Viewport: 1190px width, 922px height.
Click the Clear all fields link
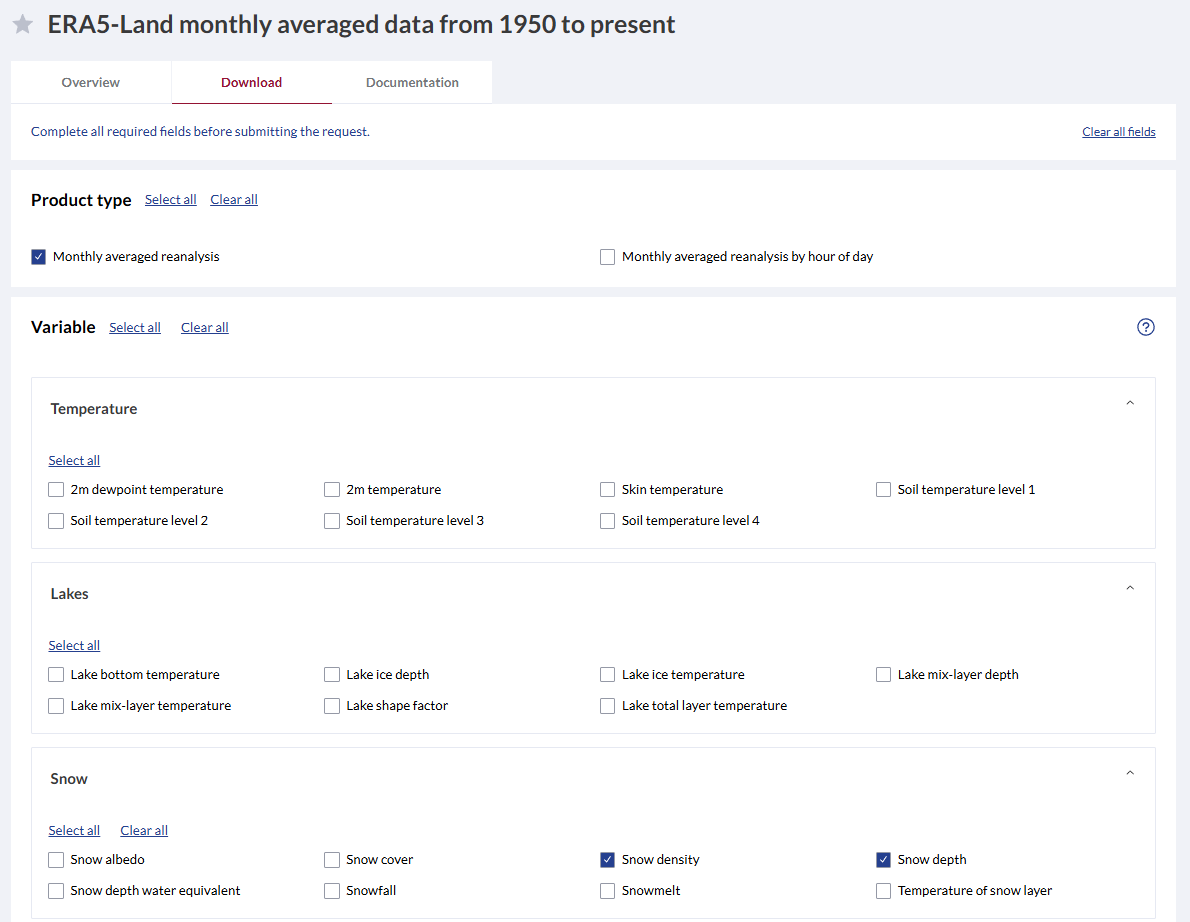click(x=1119, y=132)
